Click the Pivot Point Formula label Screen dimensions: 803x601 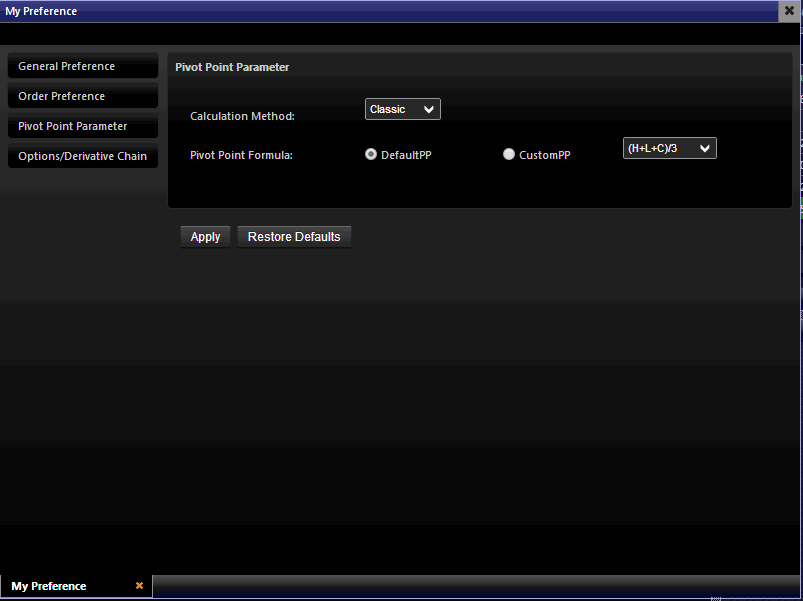pos(241,155)
